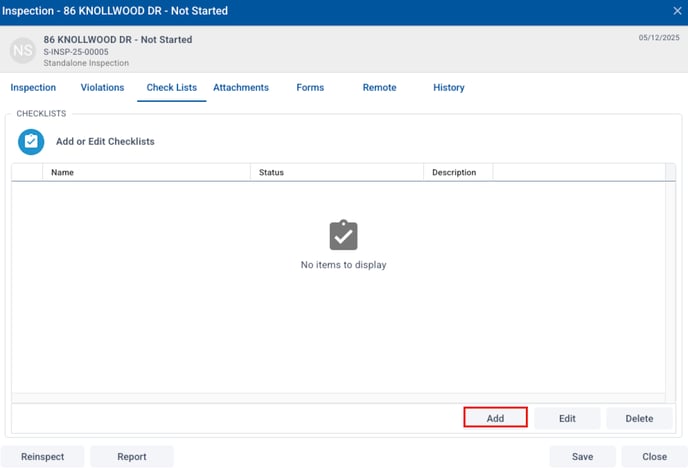The width and height of the screenshot is (688, 469).
Task: Open the Forms tab
Action: 310,88
